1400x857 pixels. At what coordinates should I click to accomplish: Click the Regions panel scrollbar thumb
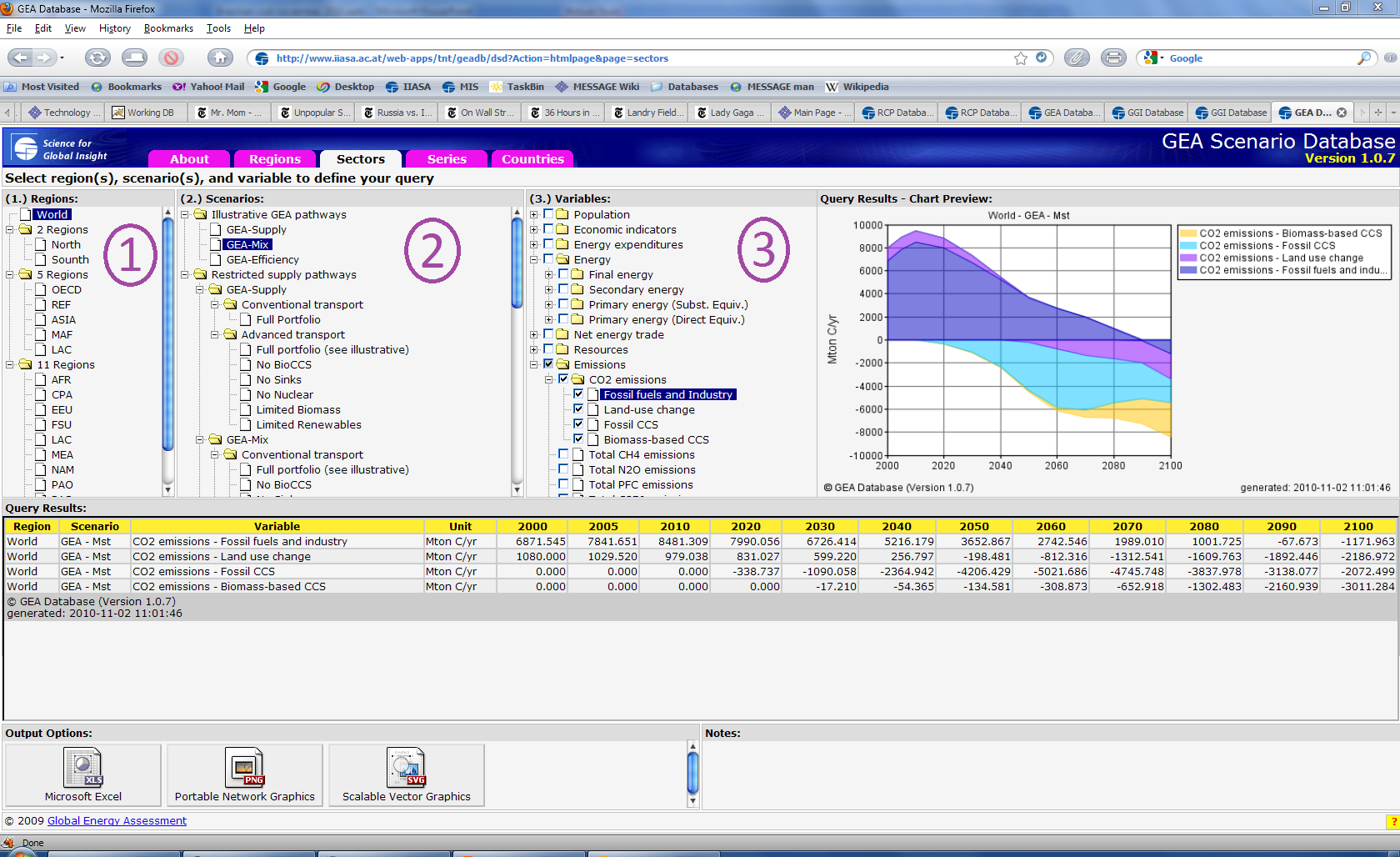167,333
